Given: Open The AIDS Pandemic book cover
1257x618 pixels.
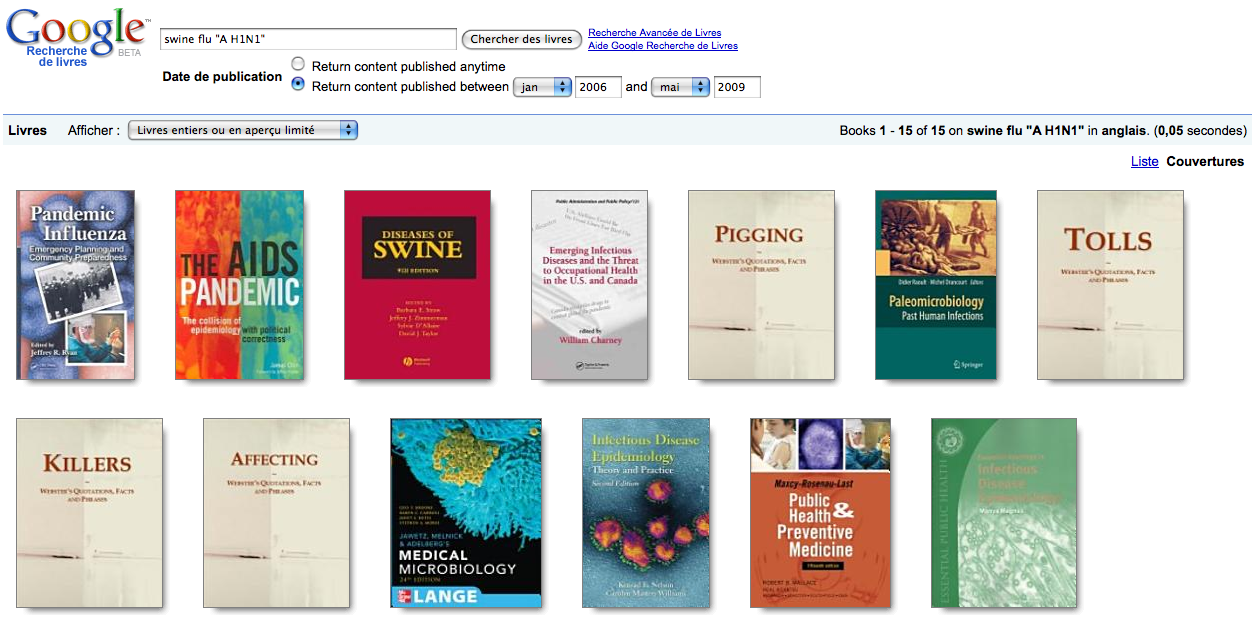Looking at the screenshot, I should [238, 285].
